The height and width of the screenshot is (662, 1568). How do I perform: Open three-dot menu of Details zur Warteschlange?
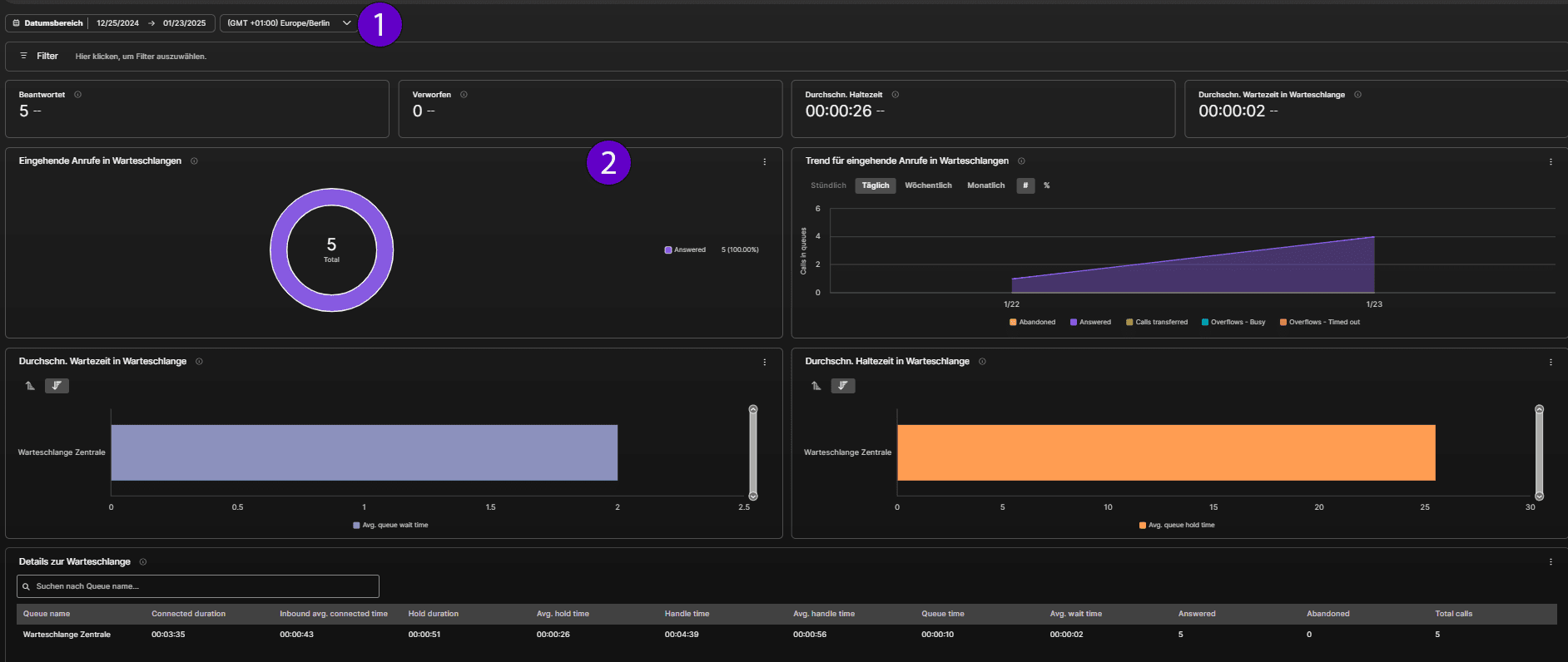coord(1551,562)
